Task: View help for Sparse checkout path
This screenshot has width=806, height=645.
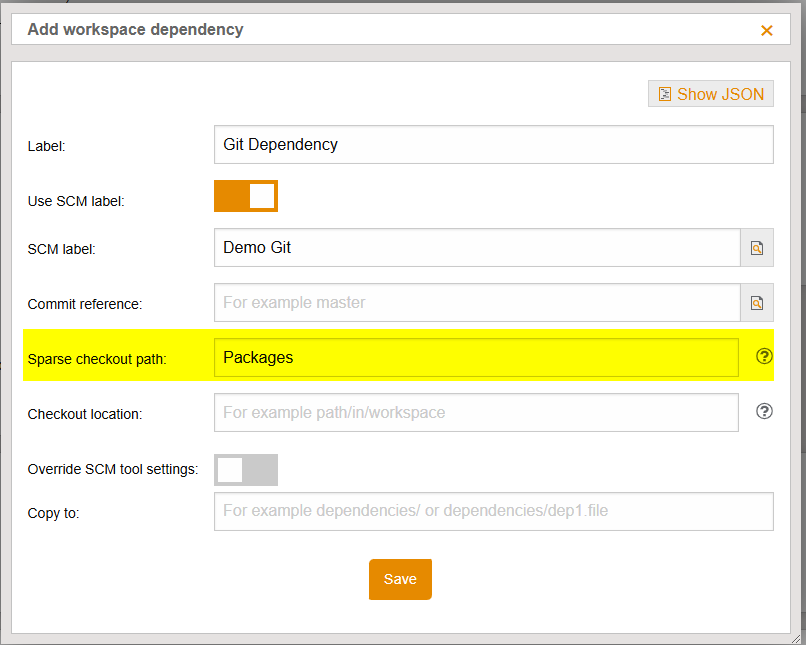Action: click(764, 356)
